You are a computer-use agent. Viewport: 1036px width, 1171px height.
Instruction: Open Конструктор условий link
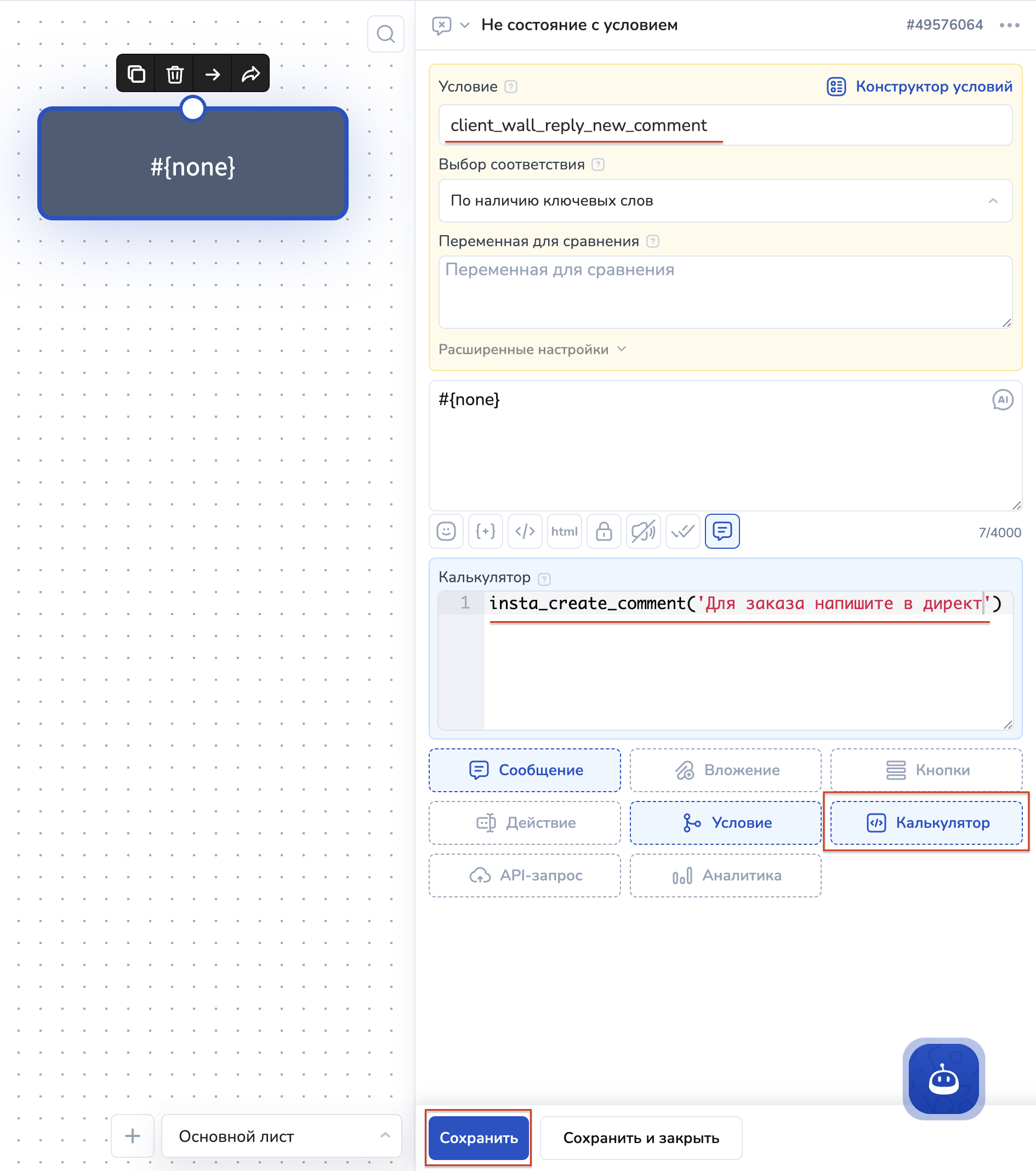(920, 87)
